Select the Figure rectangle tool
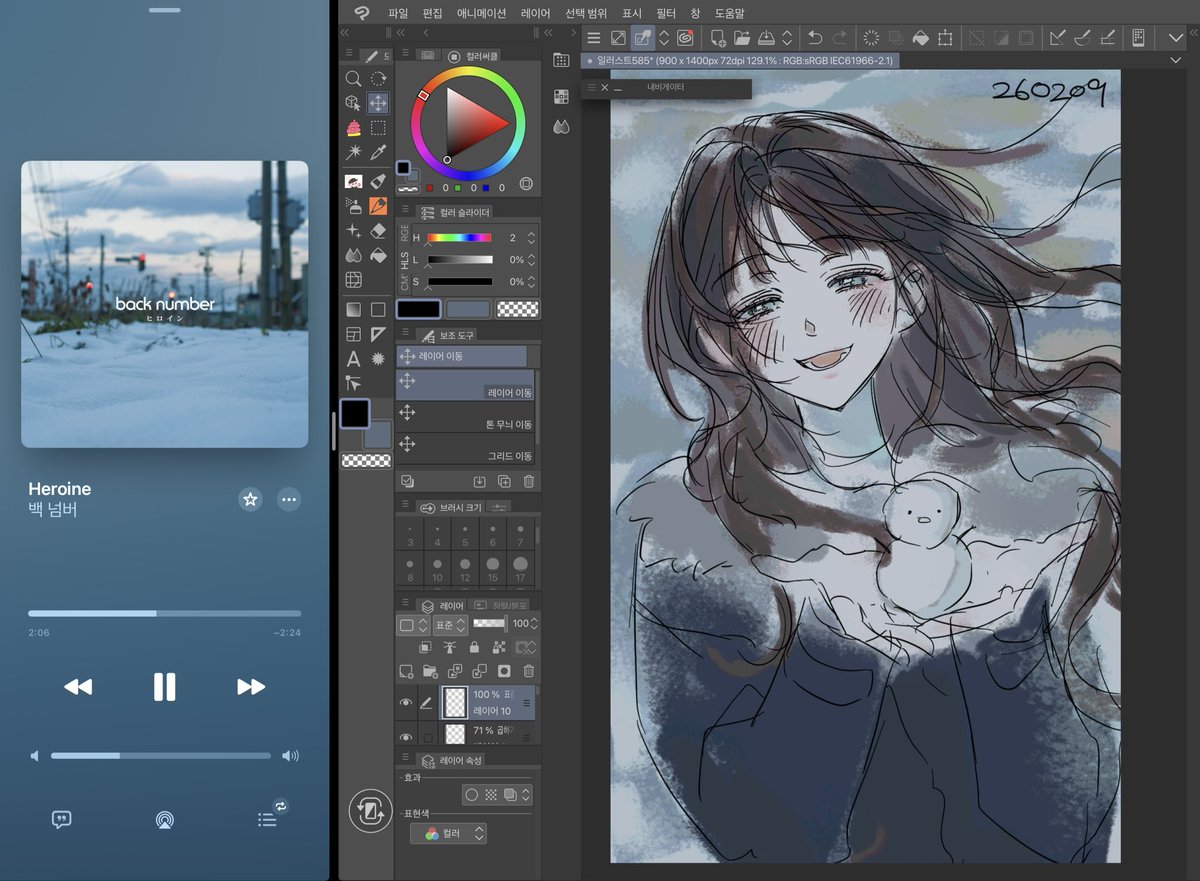 point(378,309)
